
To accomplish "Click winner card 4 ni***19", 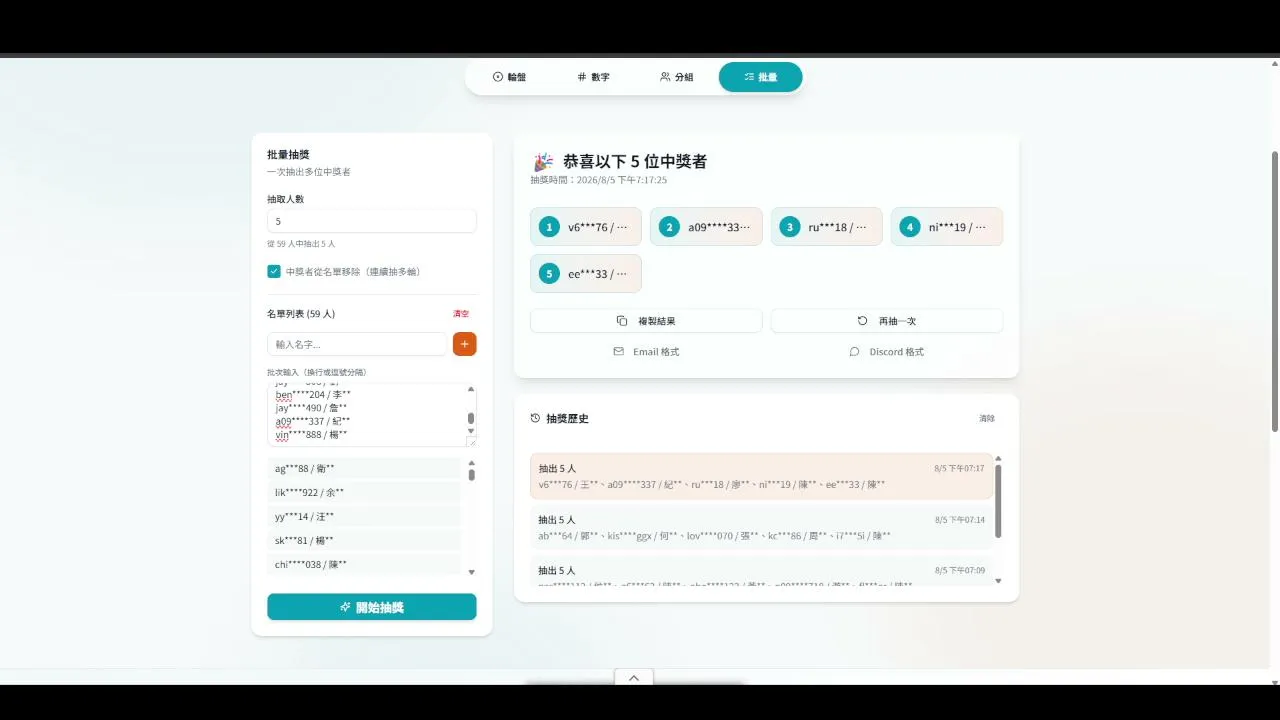I will 946,227.
